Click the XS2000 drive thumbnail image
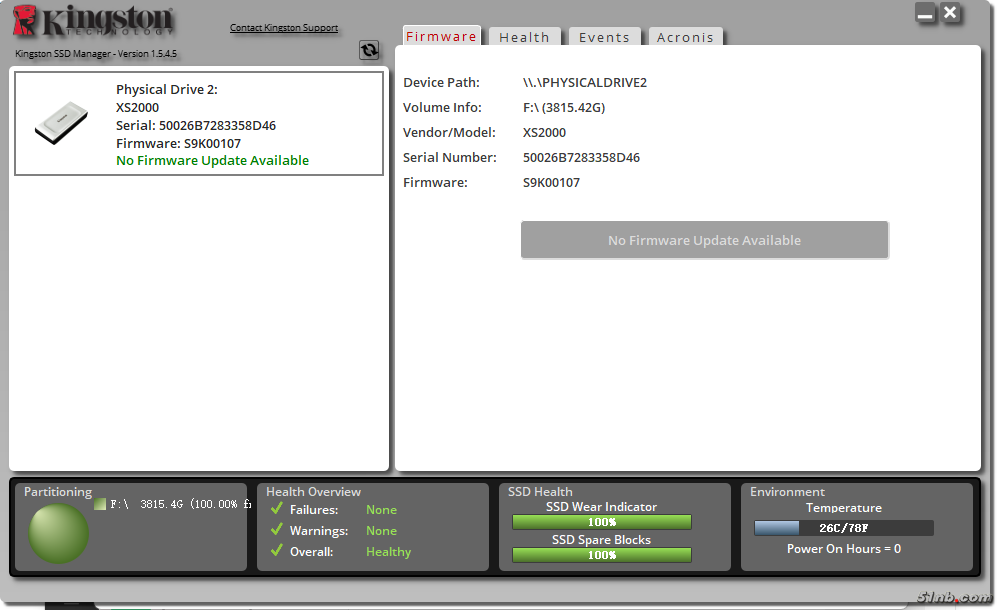The image size is (1000, 610). click(x=62, y=124)
